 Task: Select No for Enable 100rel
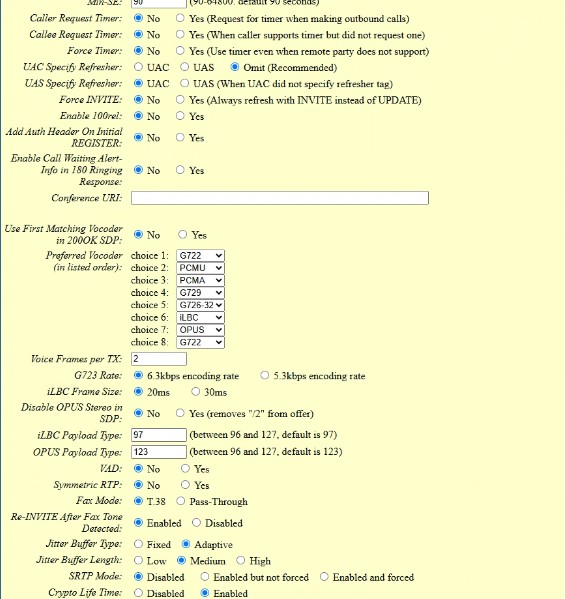138,115
